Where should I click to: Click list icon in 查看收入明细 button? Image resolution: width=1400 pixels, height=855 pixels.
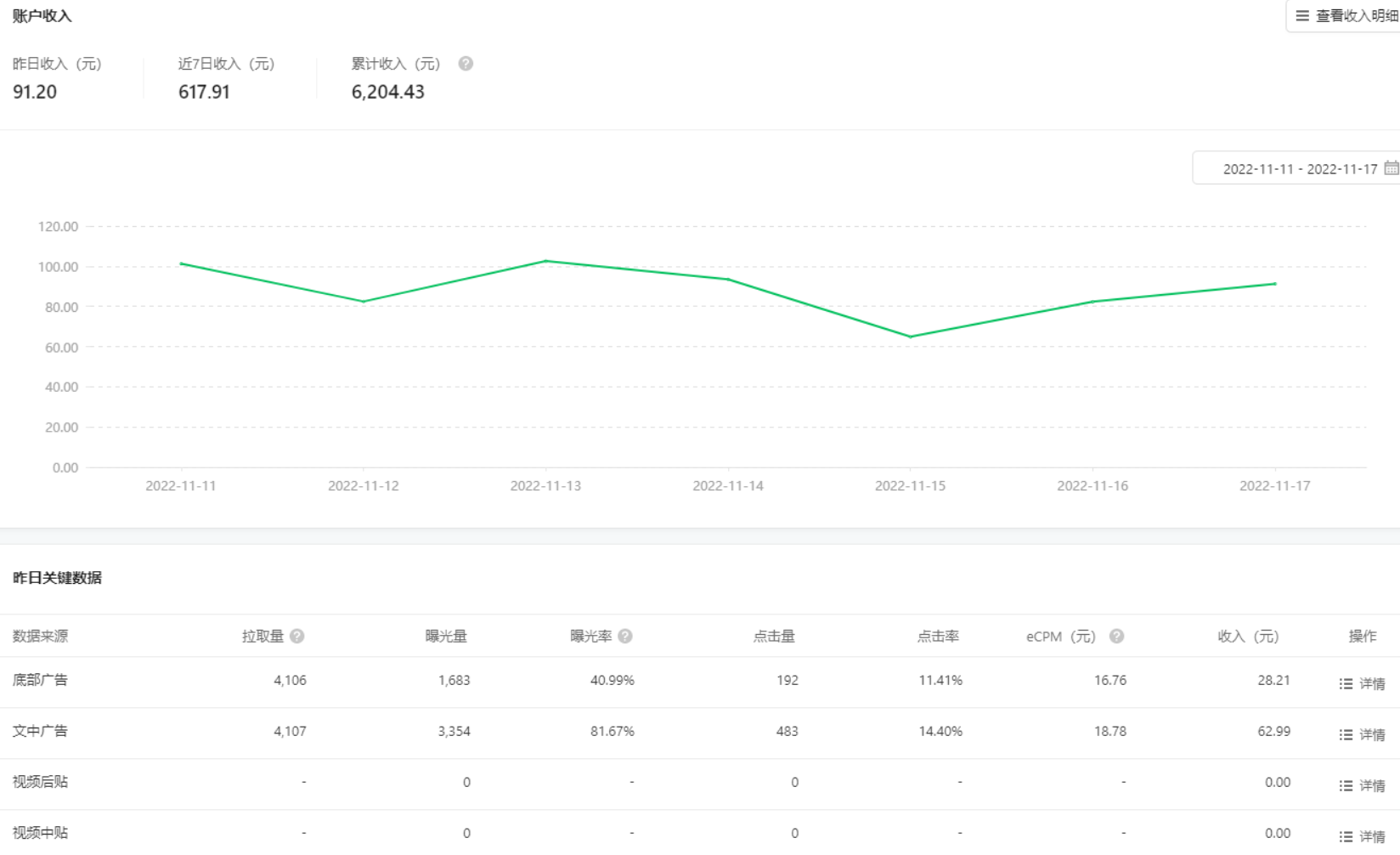click(1302, 16)
